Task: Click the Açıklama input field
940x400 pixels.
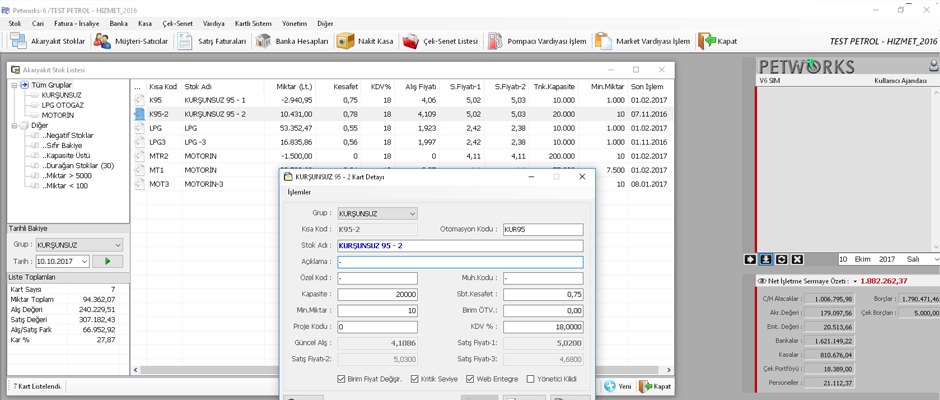Action: [460, 262]
